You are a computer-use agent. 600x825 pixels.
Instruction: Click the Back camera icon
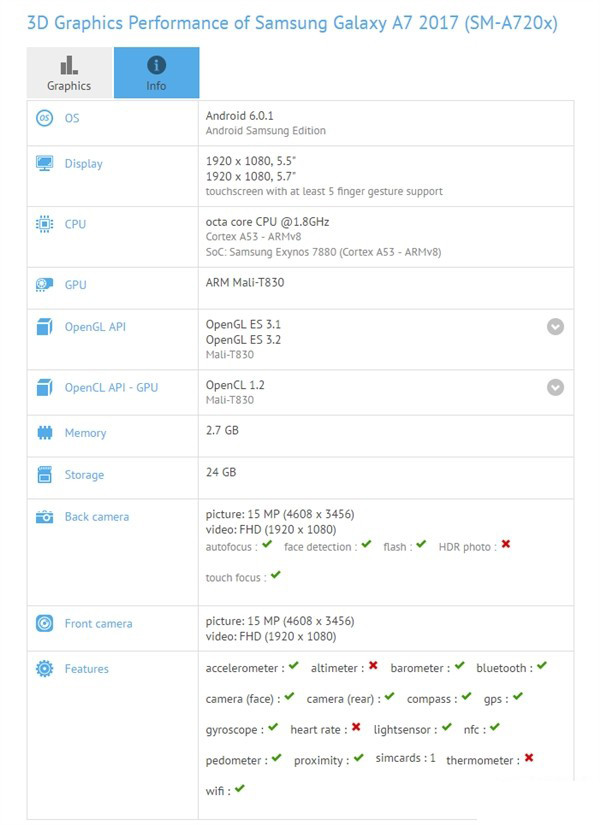44,517
